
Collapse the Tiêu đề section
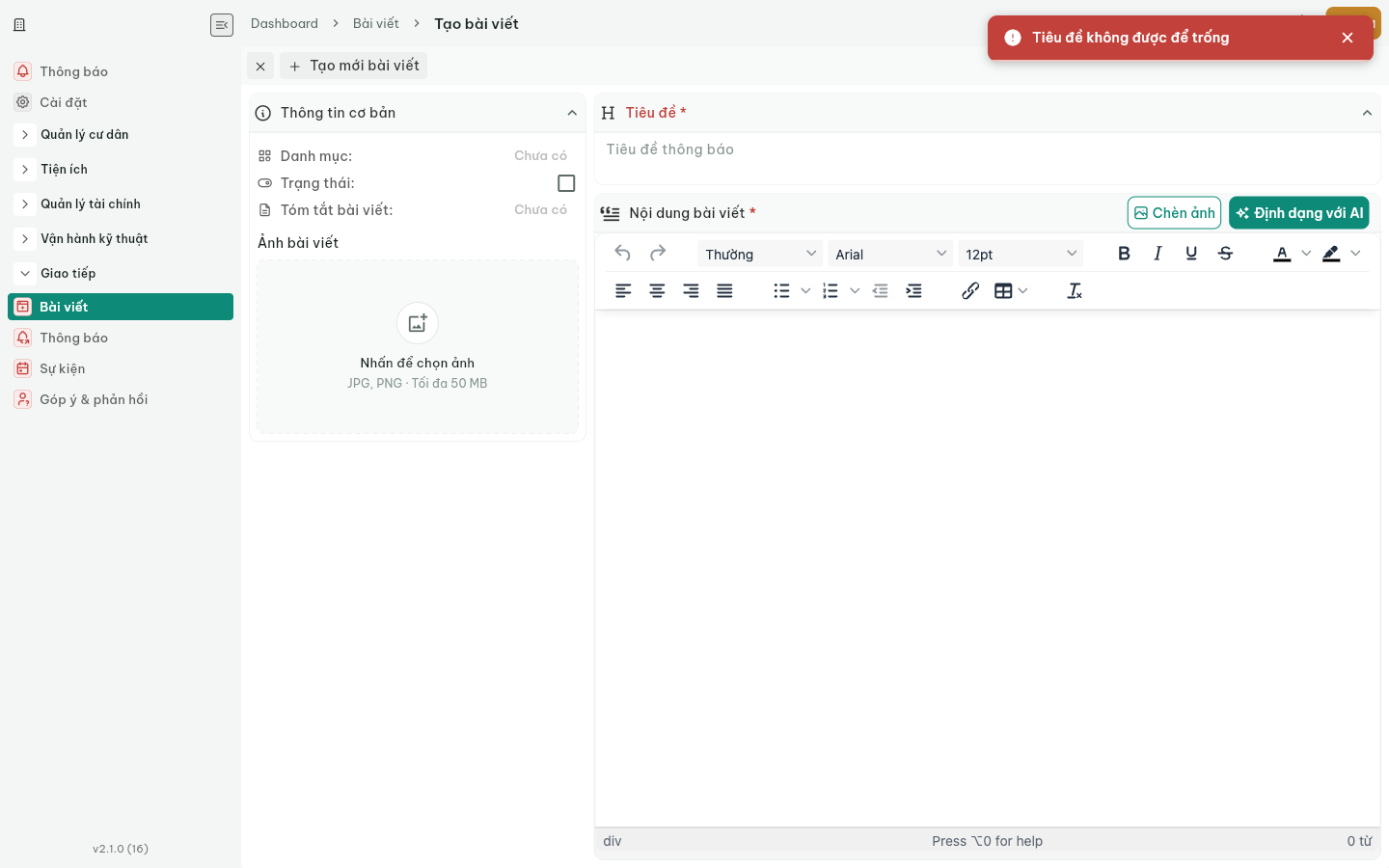click(1367, 113)
